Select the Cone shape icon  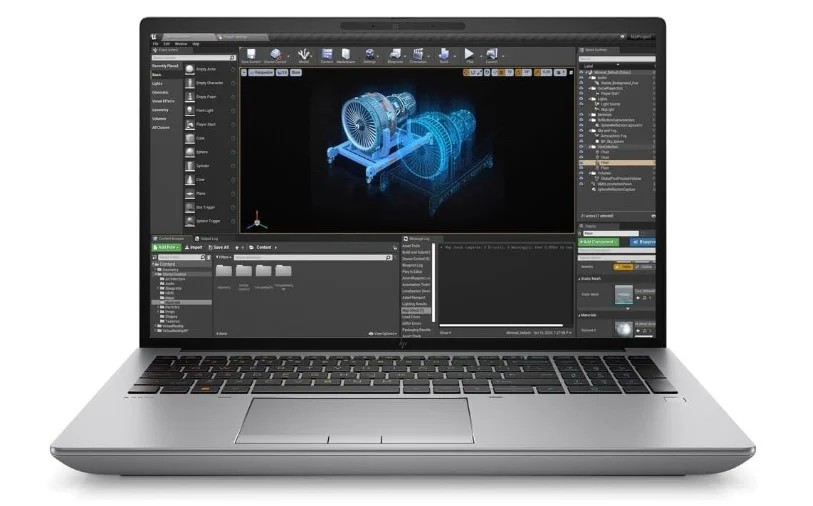(190, 180)
